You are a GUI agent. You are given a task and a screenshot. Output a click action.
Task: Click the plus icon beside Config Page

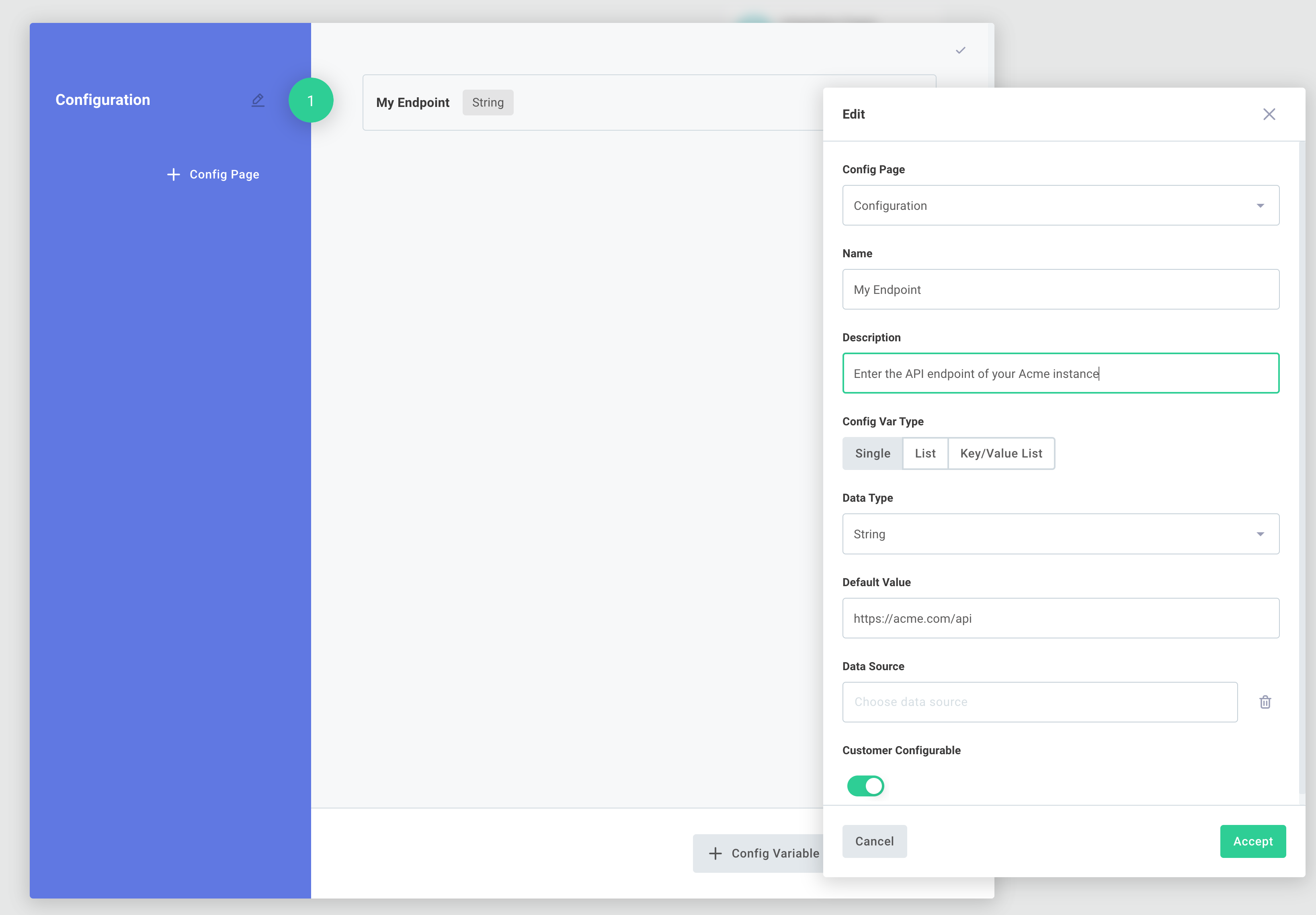click(173, 174)
